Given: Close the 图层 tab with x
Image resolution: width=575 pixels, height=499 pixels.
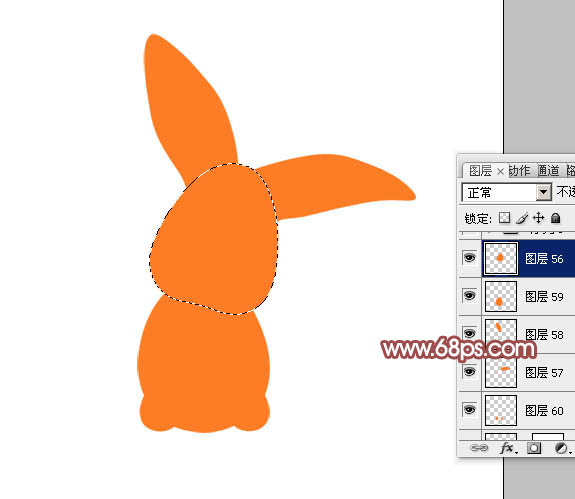Looking at the screenshot, I should [500, 171].
